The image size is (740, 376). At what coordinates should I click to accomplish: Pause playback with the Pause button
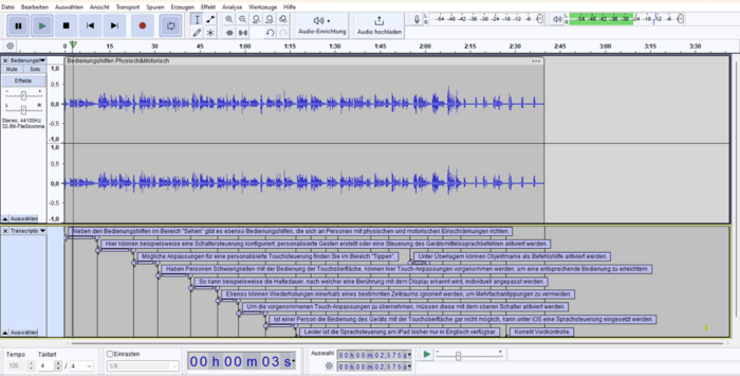[18, 26]
